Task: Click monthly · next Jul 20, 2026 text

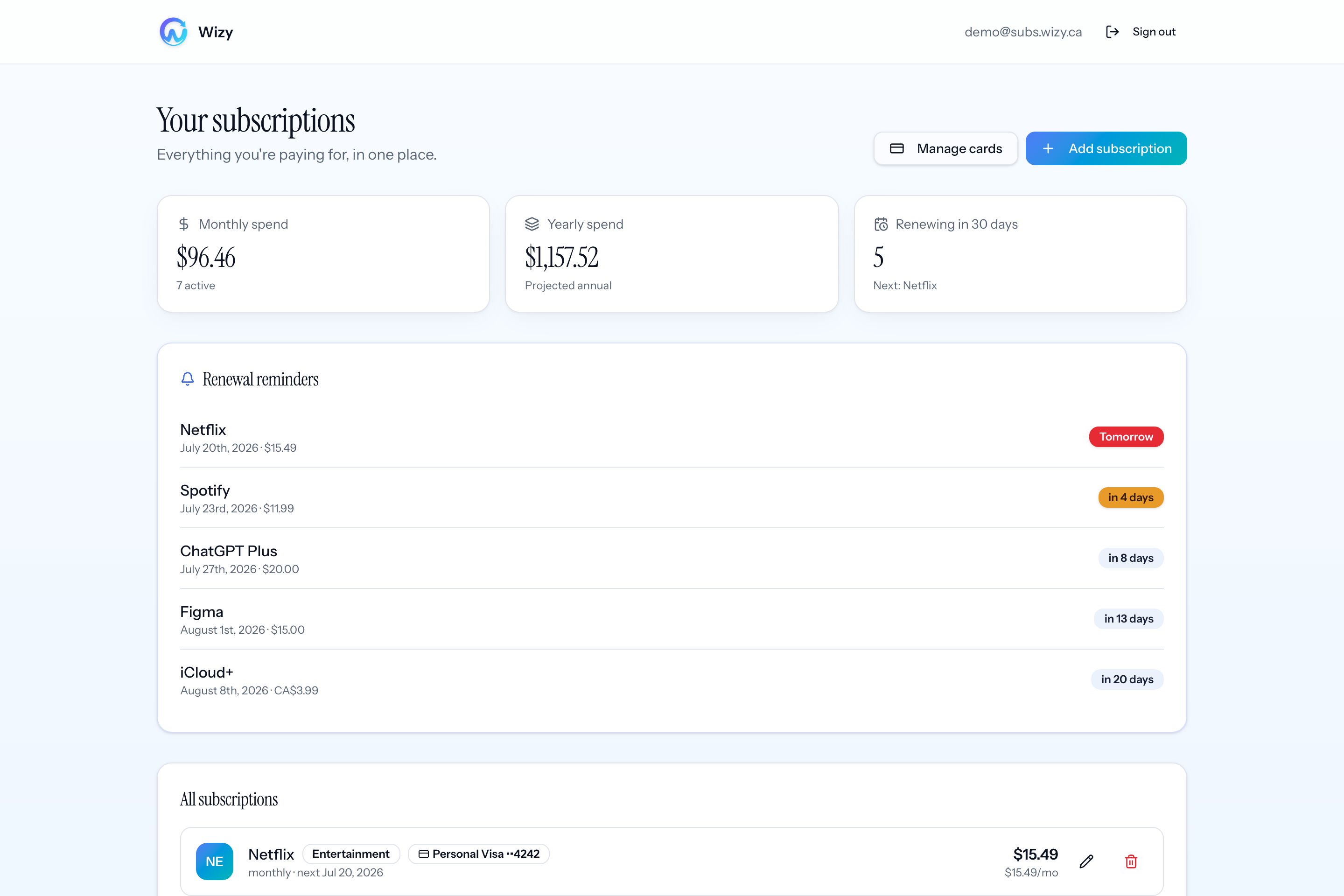Action: coord(315,872)
